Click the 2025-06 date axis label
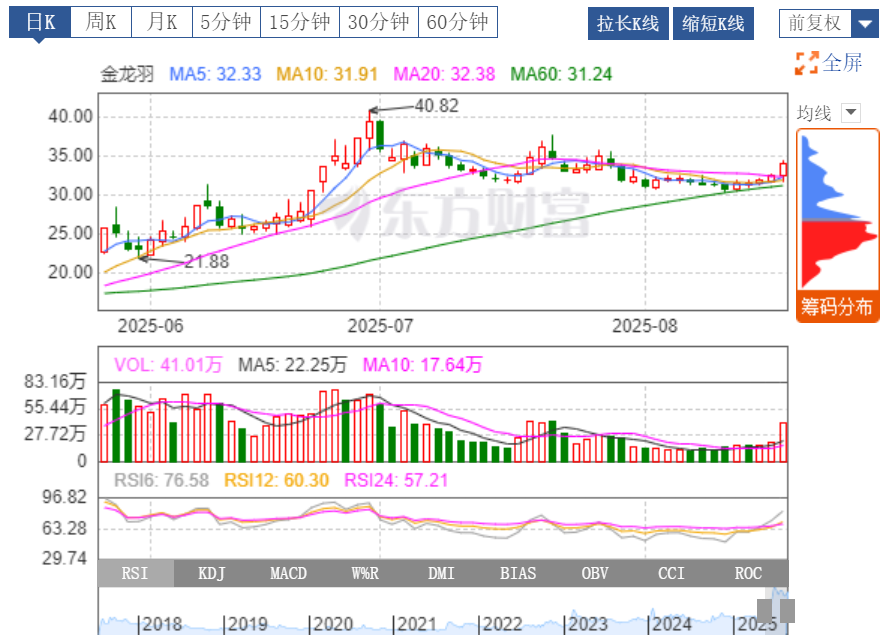The height and width of the screenshot is (639, 885). [x=150, y=326]
